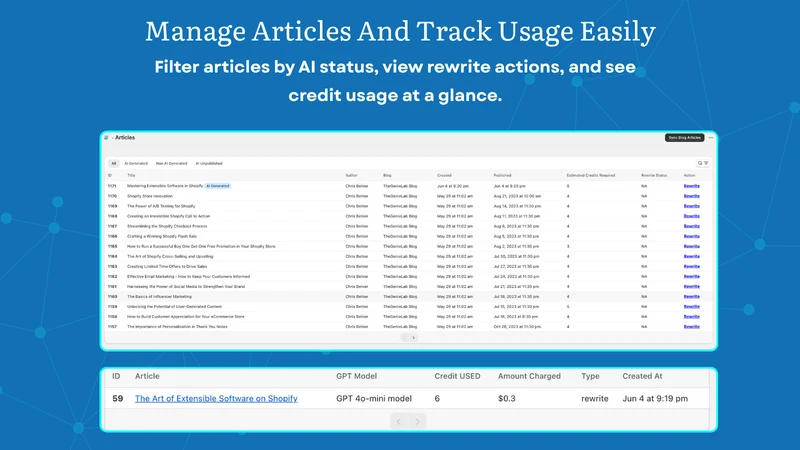Click Rewrite for article 1159
This screenshot has height=450, width=800.
tap(691, 307)
